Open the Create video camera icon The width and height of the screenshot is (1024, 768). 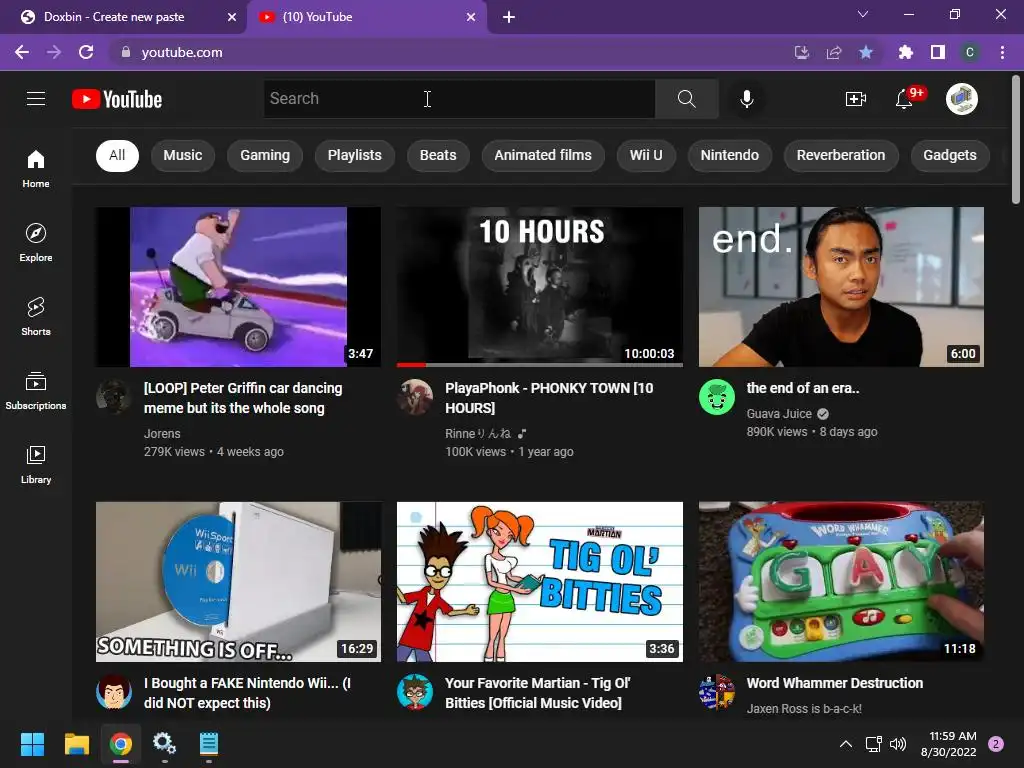[x=856, y=99]
